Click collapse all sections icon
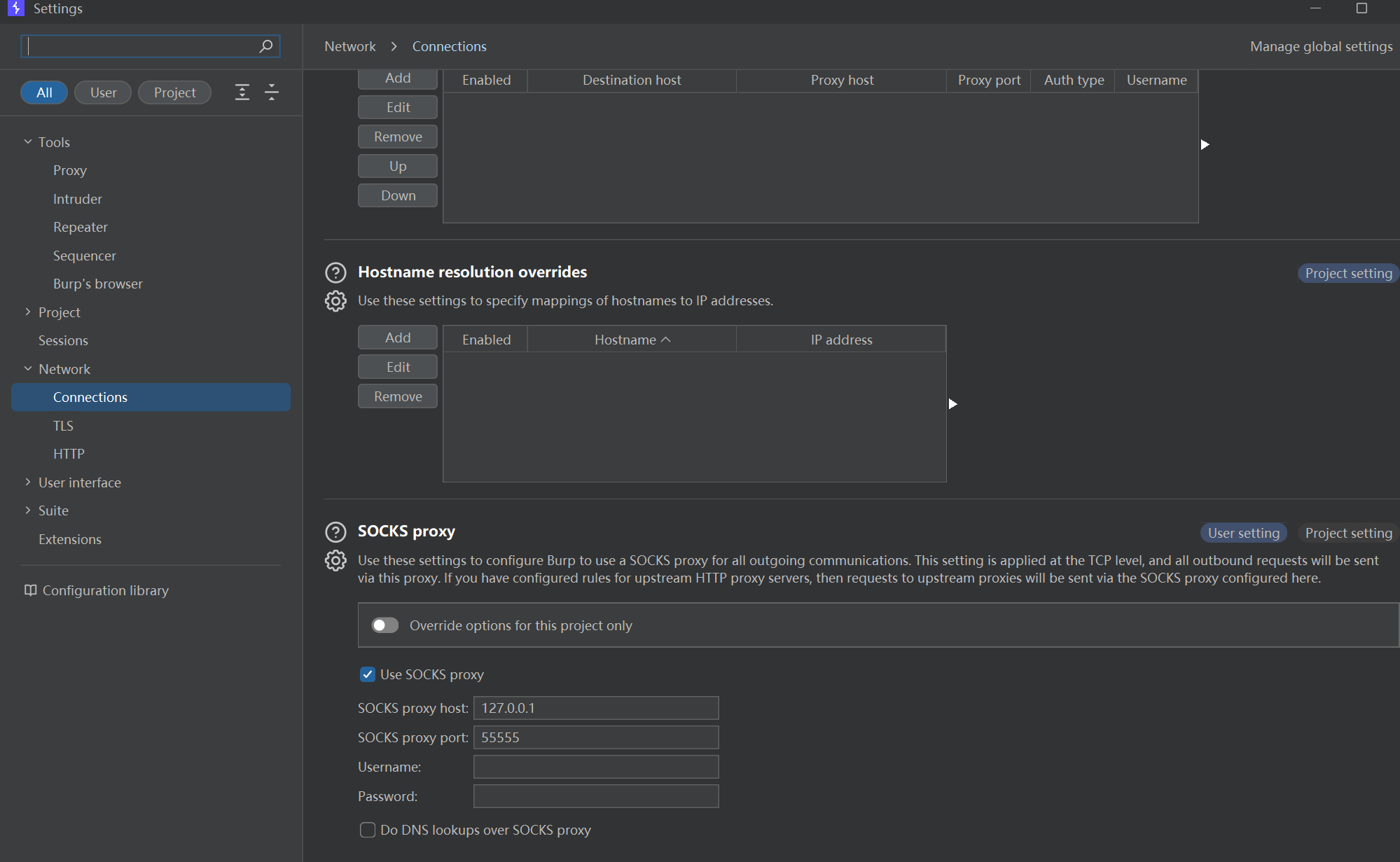Screen dimensions: 1400x862 tap(272, 92)
